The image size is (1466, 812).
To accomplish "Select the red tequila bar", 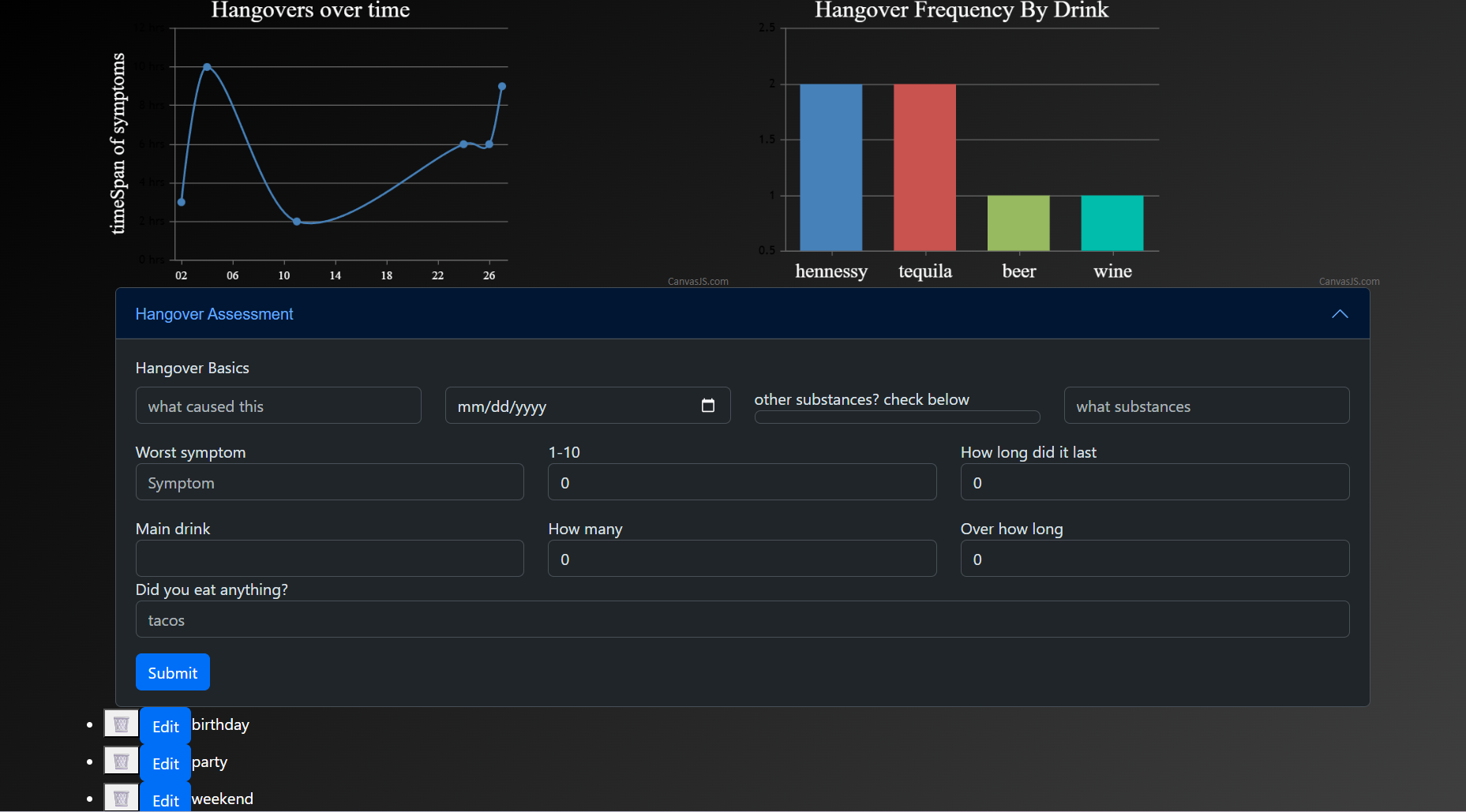I will click(924, 167).
